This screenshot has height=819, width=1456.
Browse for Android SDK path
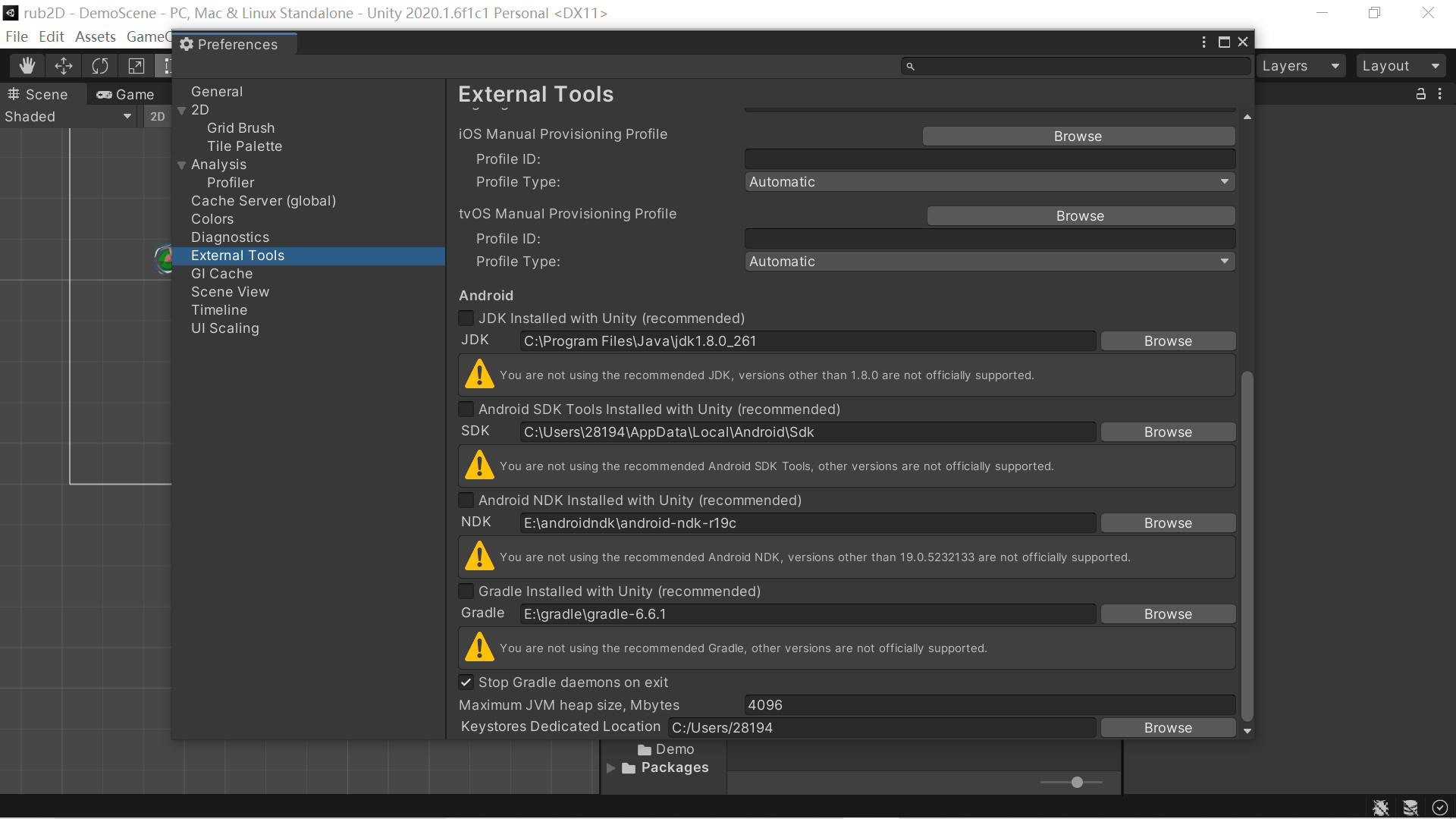coord(1168,432)
